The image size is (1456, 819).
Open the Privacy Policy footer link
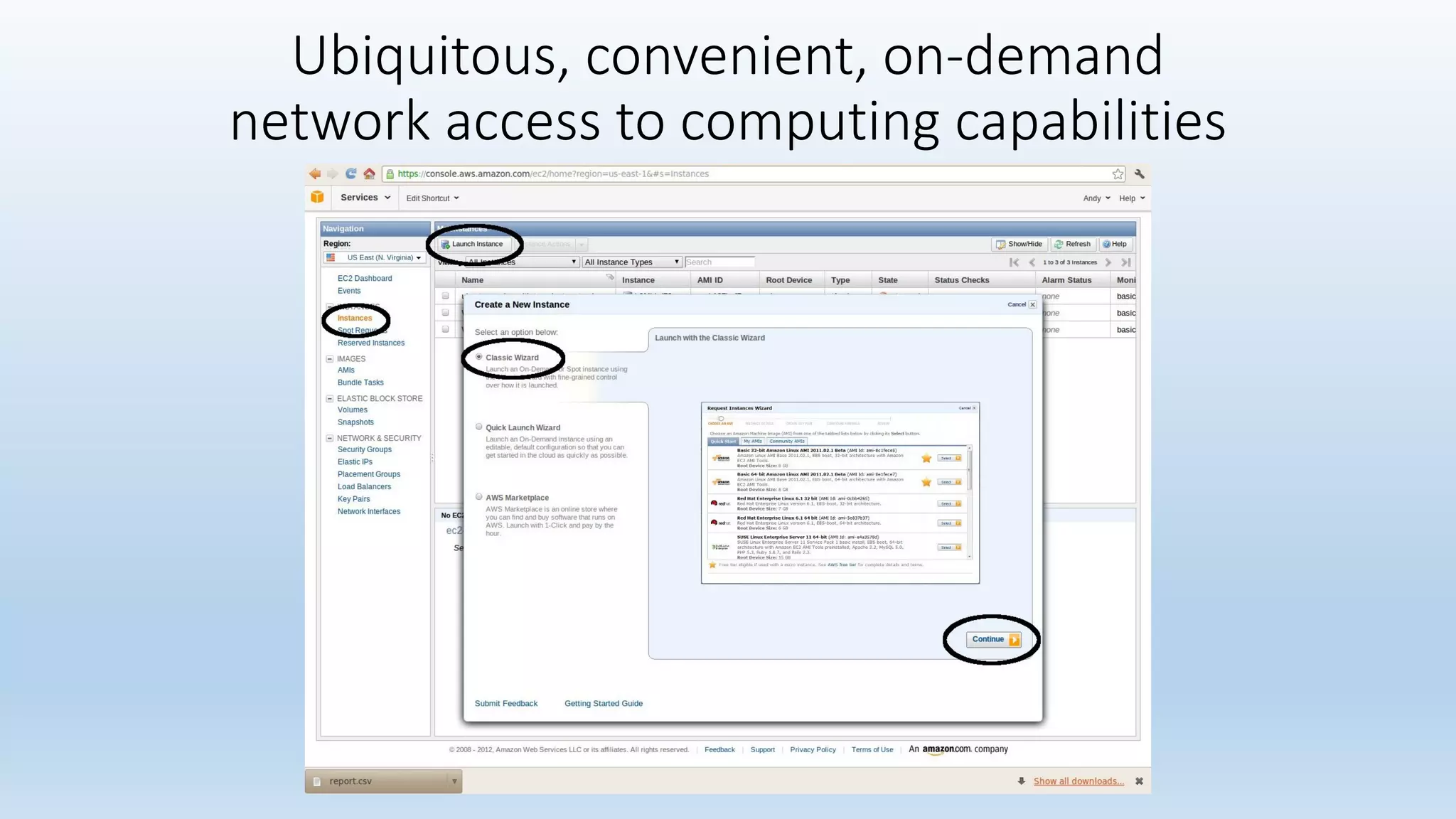coord(813,749)
